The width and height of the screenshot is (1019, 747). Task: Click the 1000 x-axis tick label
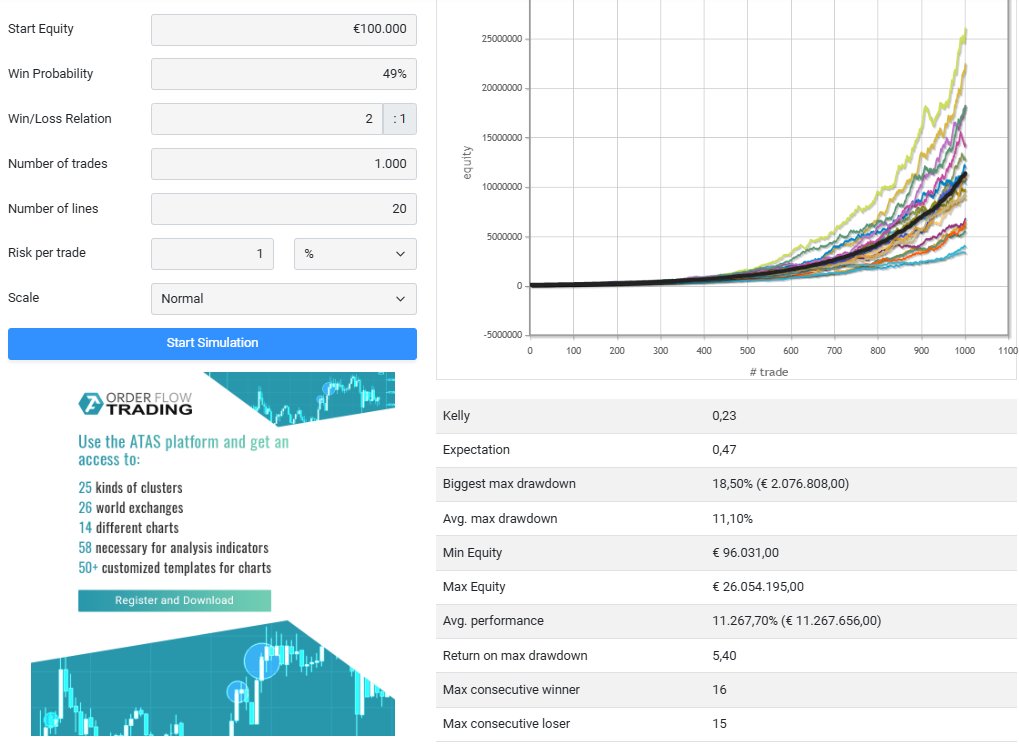(964, 351)
